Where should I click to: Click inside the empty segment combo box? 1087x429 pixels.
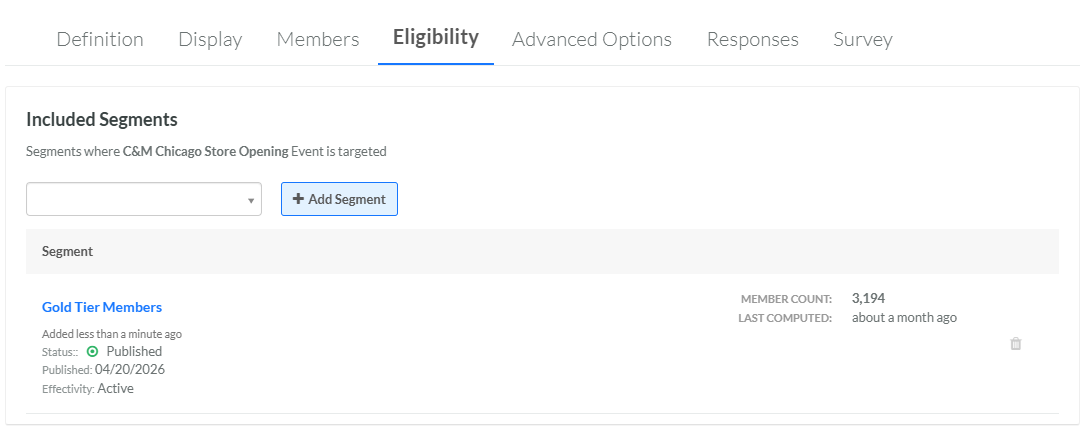click(144, 200)
